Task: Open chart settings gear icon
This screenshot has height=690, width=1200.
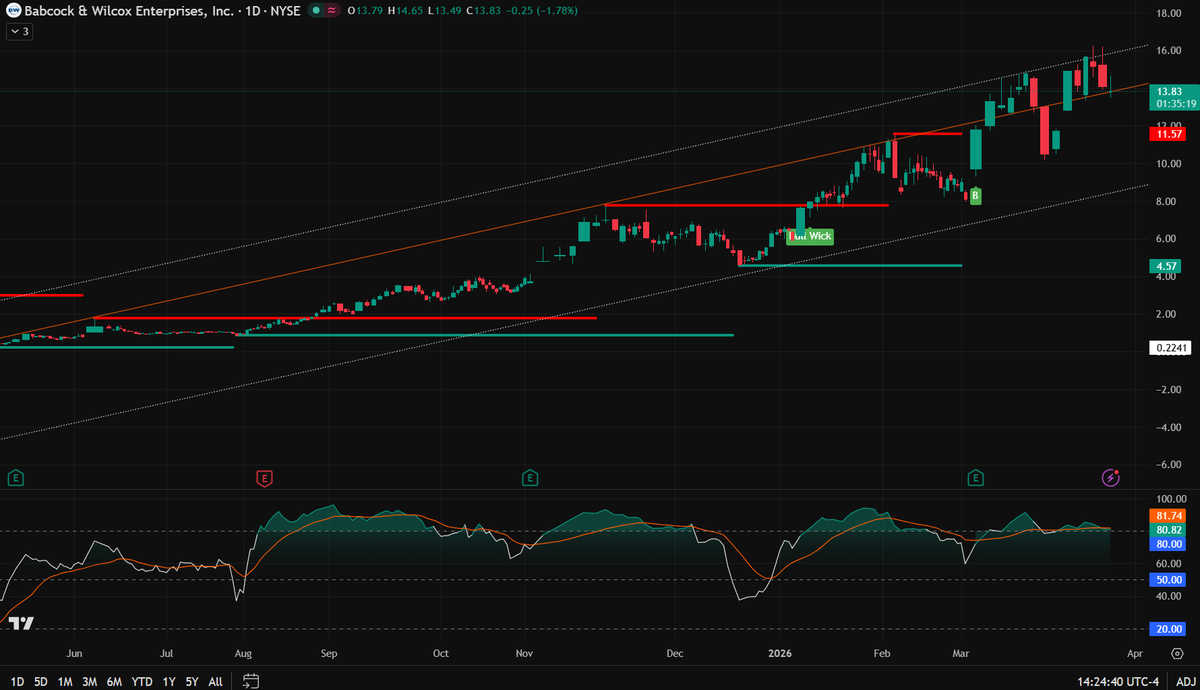Action: point(1177,653)
